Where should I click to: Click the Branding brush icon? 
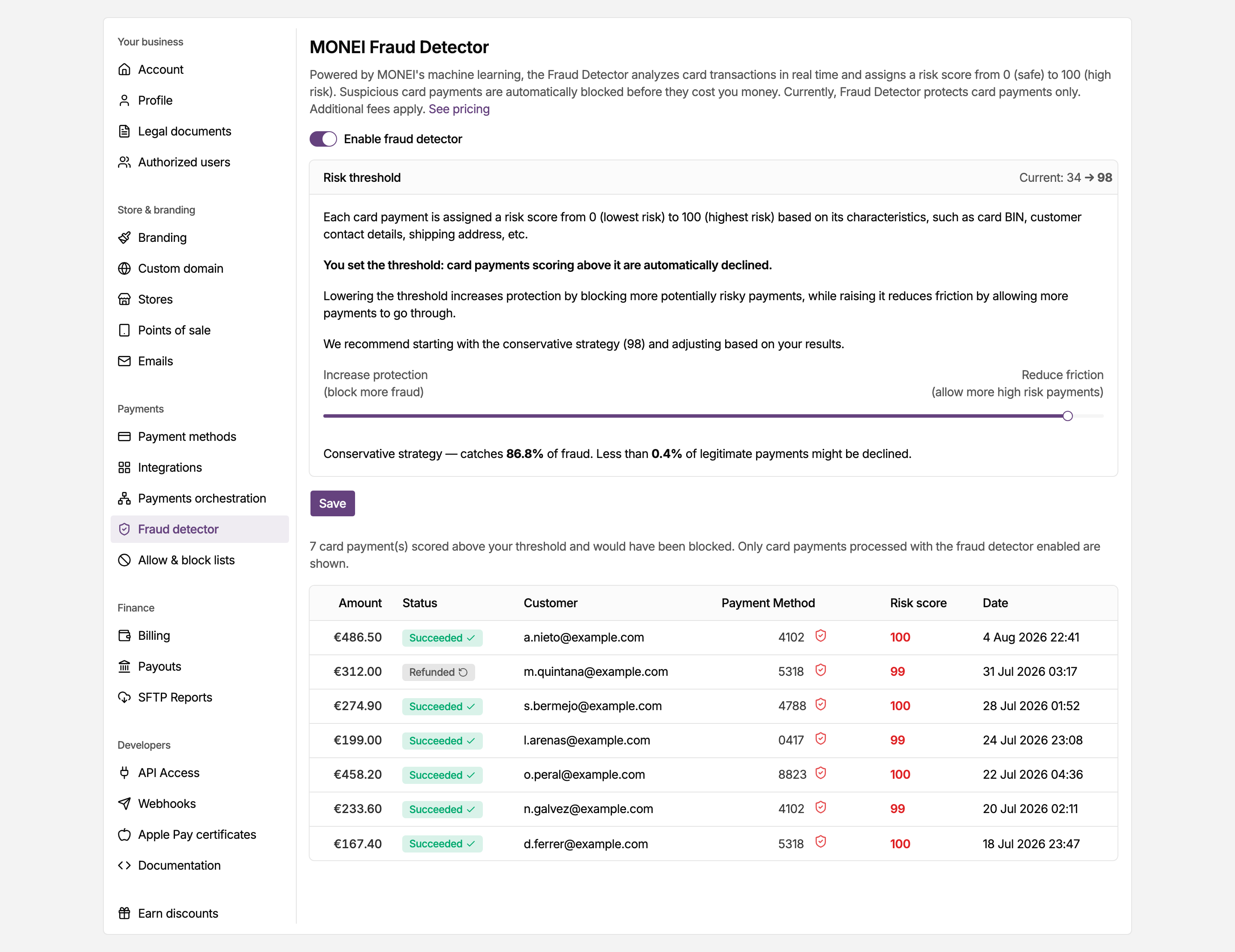pyautogui.click(x=124, y=238)
